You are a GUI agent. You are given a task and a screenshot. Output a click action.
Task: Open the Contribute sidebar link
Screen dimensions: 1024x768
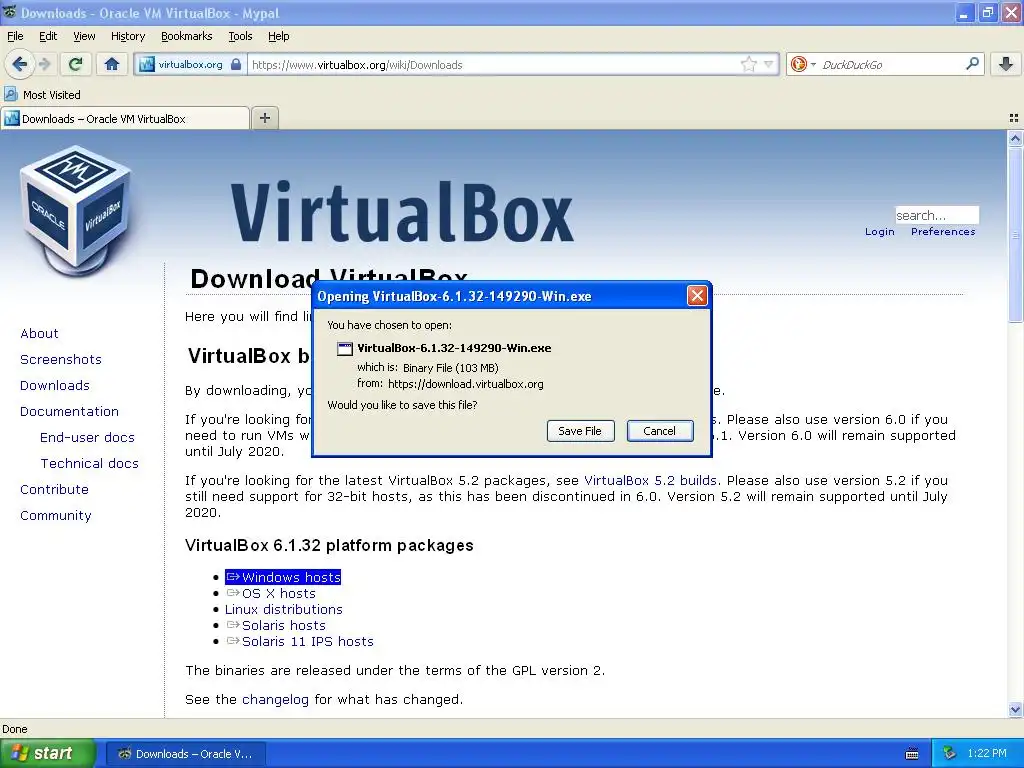tap(54, 490)
